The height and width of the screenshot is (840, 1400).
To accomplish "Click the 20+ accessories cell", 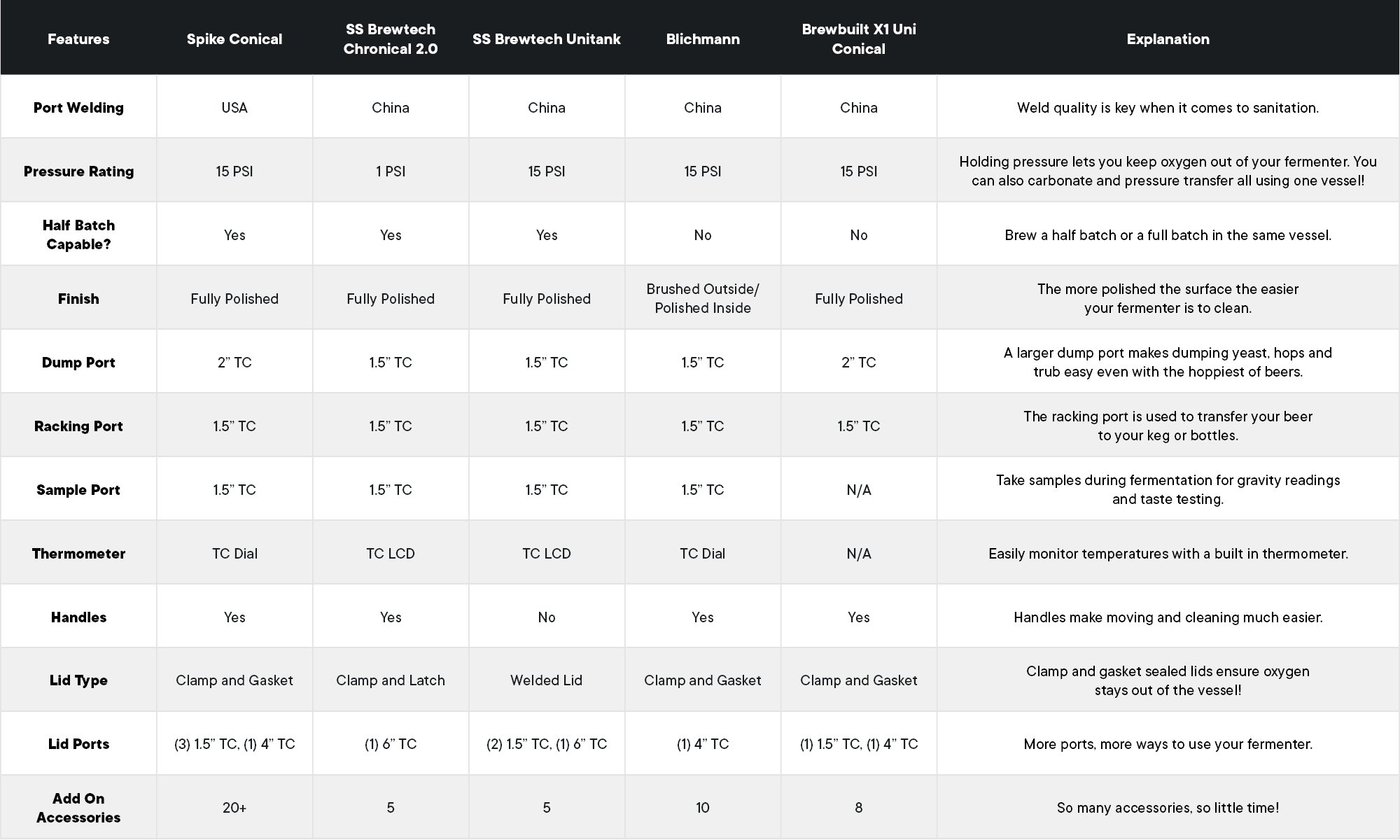I will [234, 808].
